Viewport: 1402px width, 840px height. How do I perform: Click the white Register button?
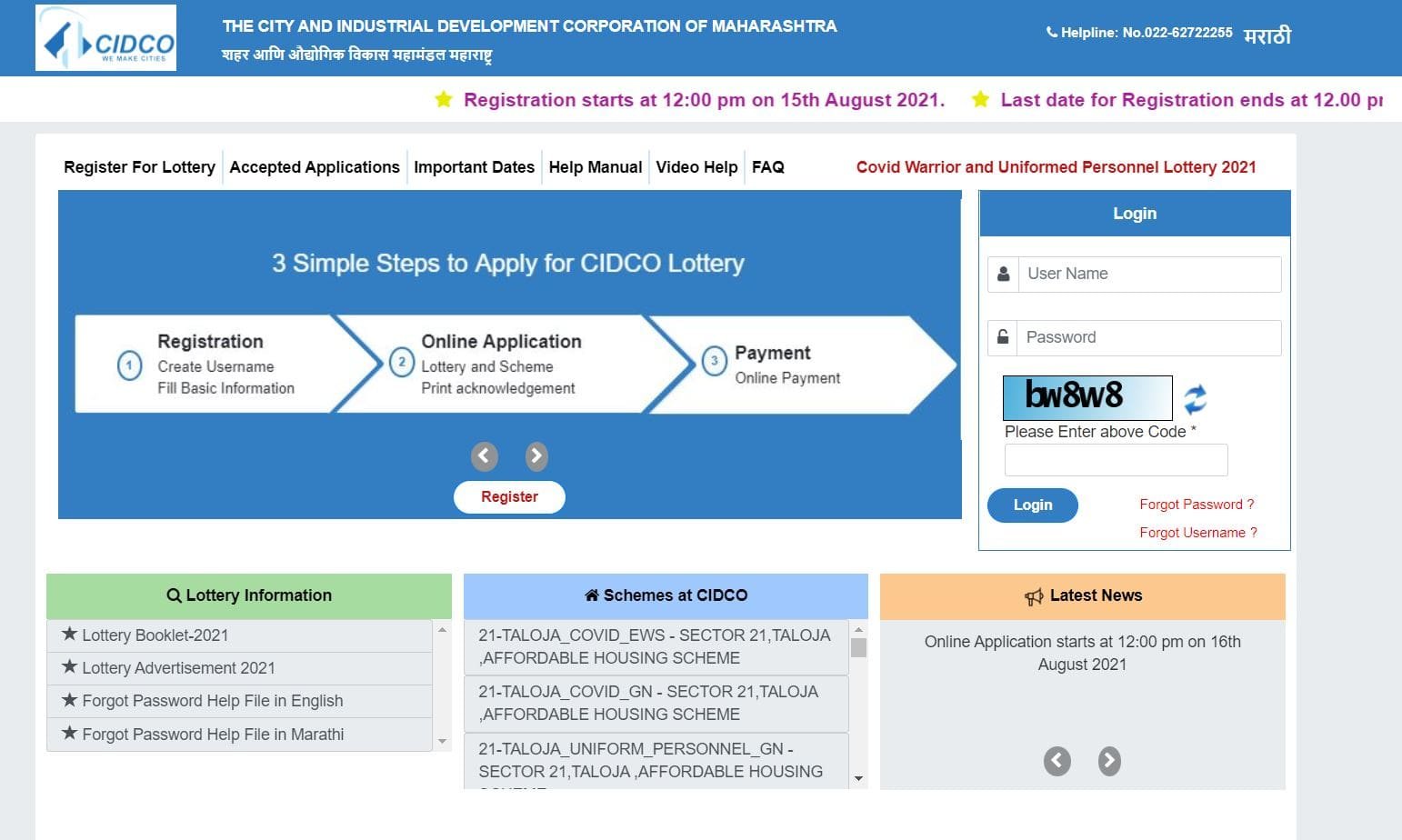[x=509, y=497]
